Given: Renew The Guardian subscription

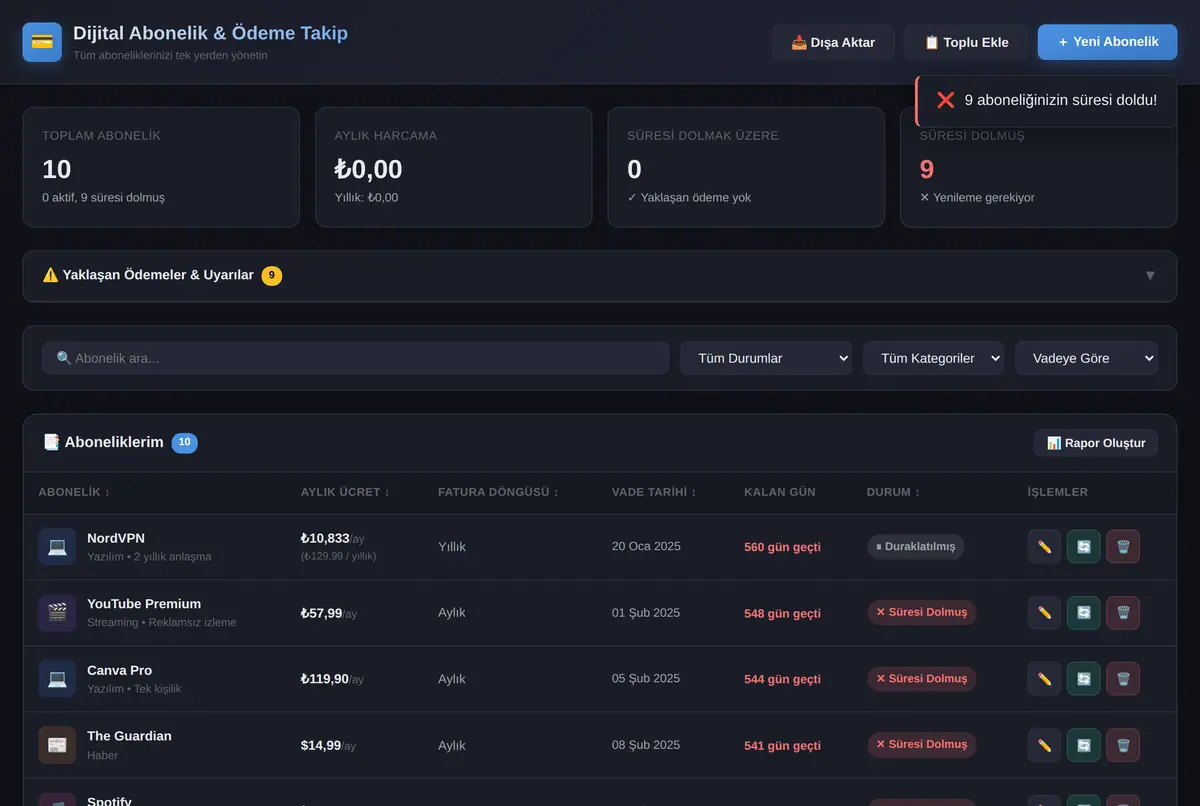Looking at the screenshot, I should (x=1084, y=745).
